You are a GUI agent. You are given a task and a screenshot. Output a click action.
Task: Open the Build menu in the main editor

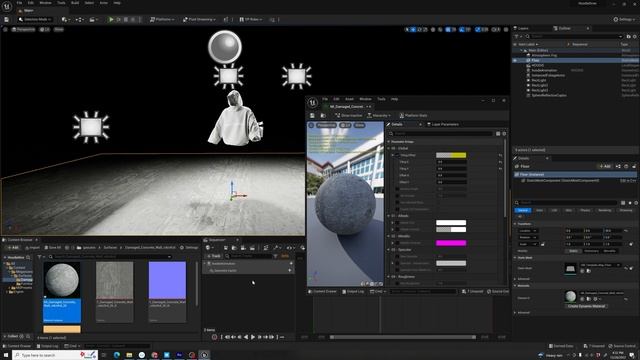click(x=75, y=3)
